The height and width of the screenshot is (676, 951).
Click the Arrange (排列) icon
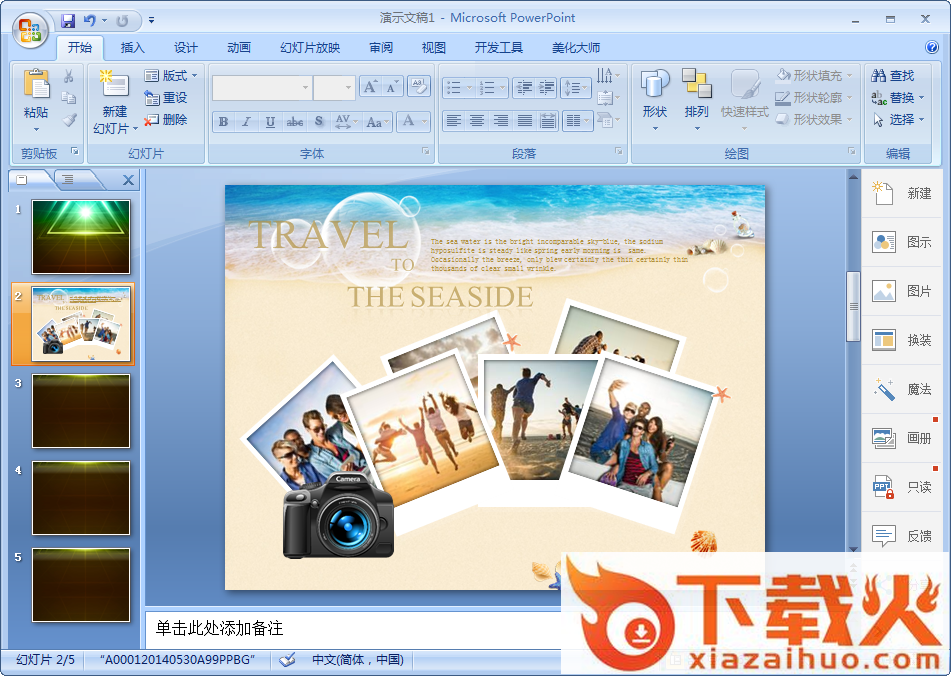click(x=696, y=86)
